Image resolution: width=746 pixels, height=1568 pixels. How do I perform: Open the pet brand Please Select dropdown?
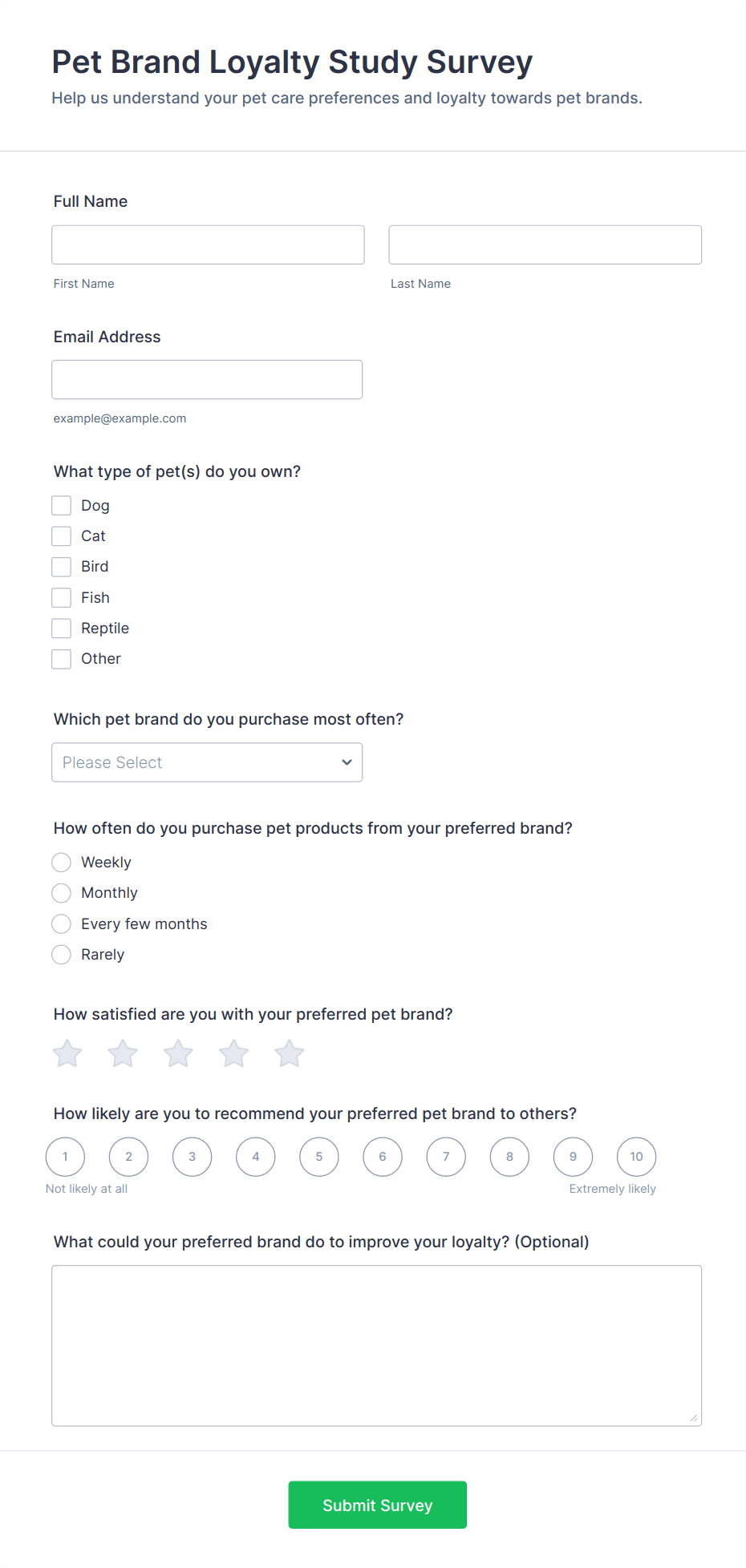[x=207, y=762]
